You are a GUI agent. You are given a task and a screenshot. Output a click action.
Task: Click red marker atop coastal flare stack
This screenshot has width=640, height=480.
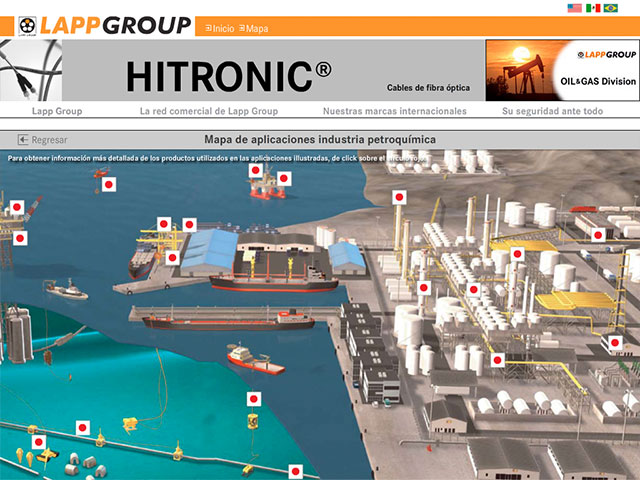(399, 198)
